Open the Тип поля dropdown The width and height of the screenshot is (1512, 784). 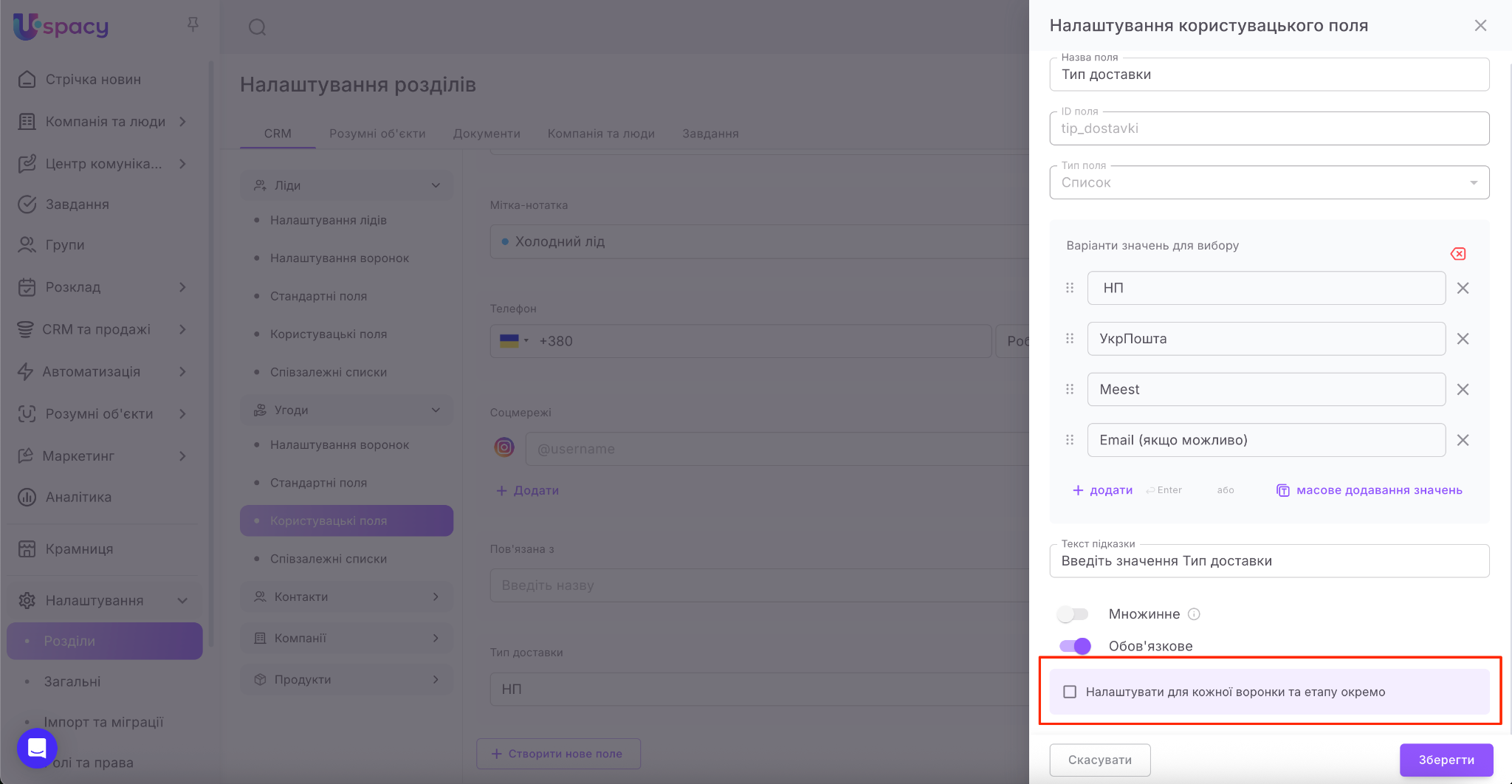[1269, 182]
